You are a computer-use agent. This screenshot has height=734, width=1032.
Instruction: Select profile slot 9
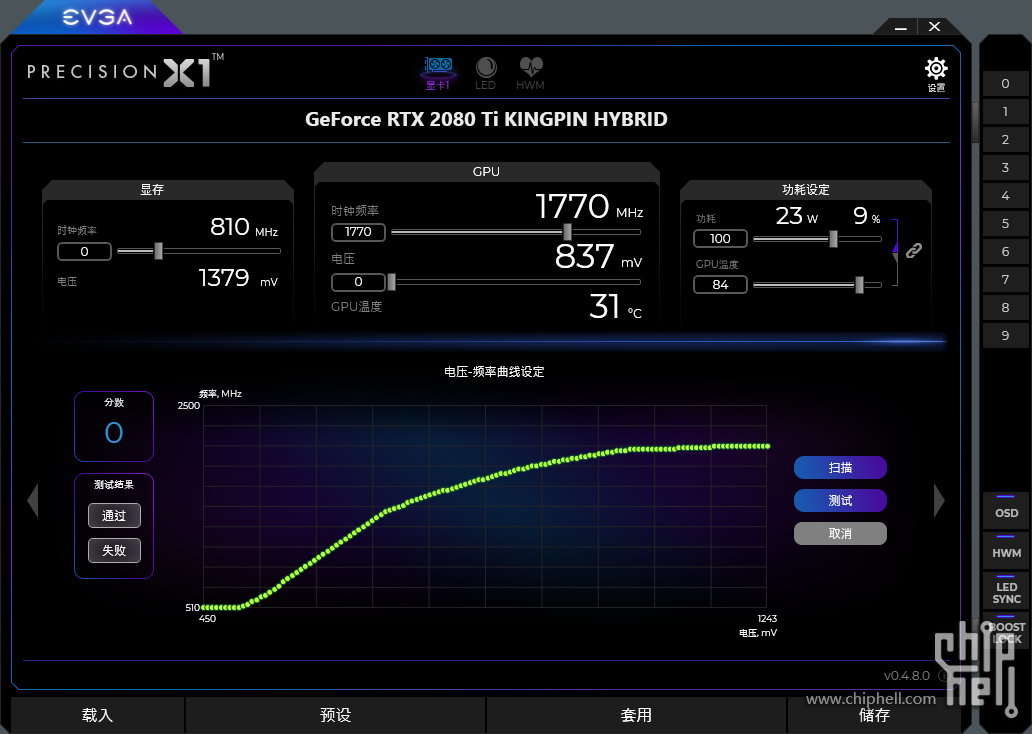coord(1005,335)
